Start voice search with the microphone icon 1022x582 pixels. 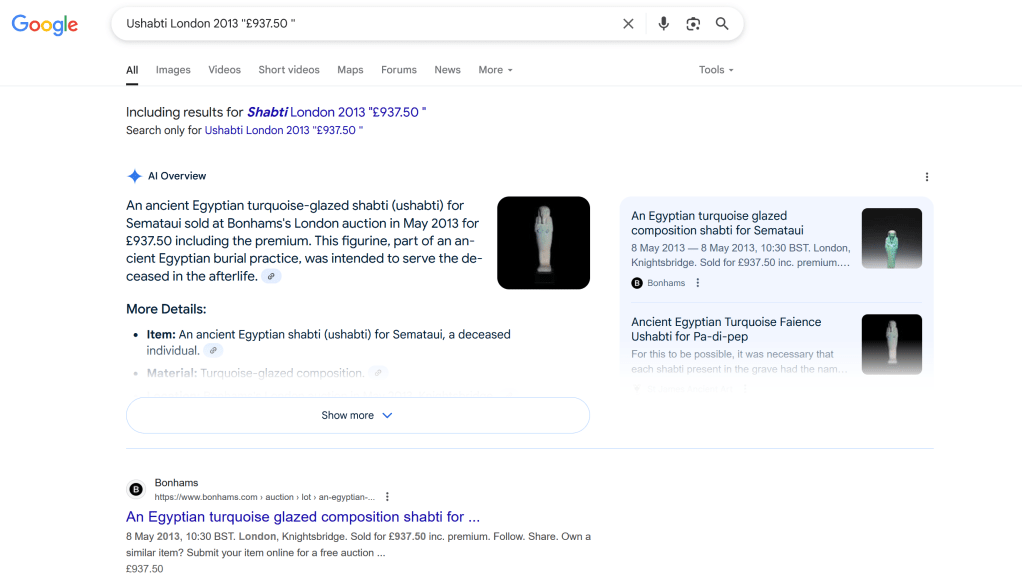pos(663,24)
